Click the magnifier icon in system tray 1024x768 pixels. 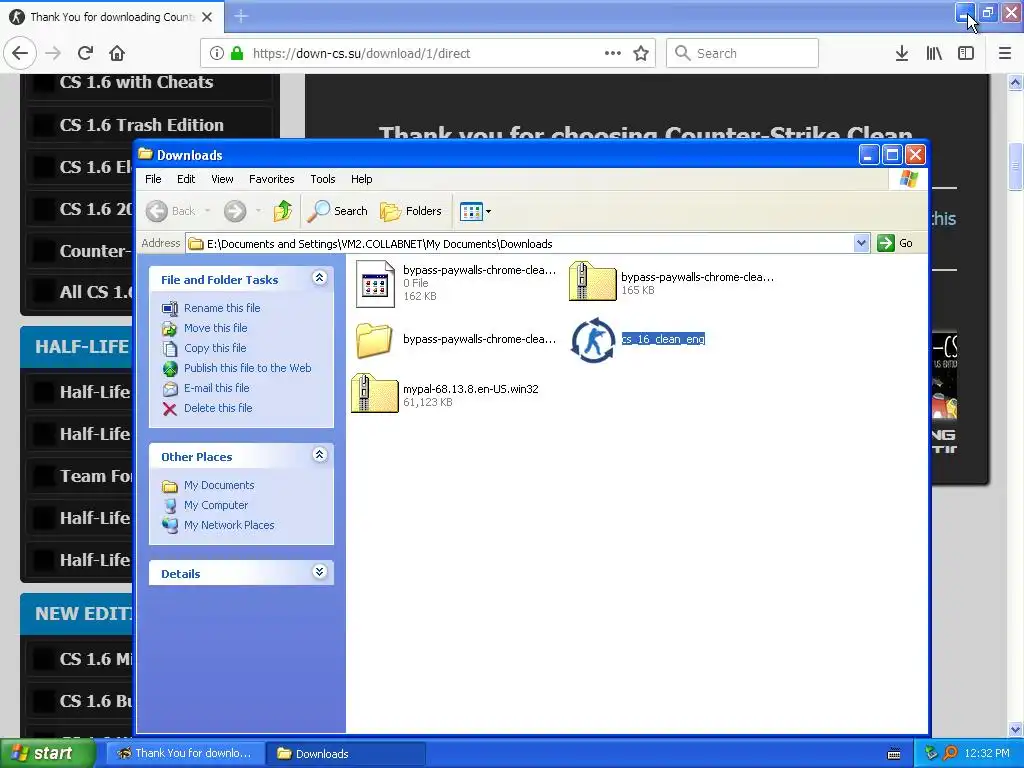pos(950,754)
